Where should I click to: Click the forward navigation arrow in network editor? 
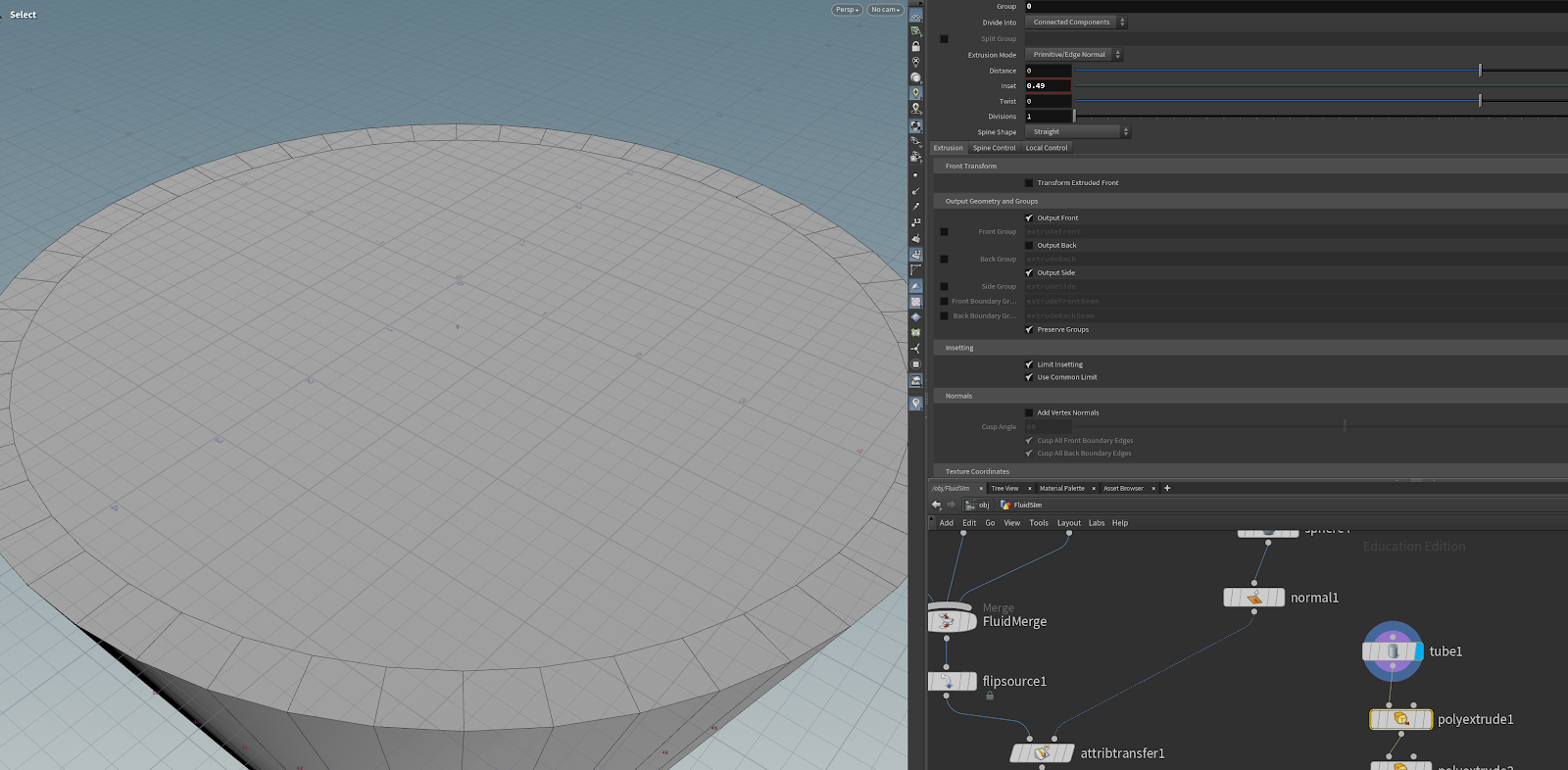[x=951, y=505]
